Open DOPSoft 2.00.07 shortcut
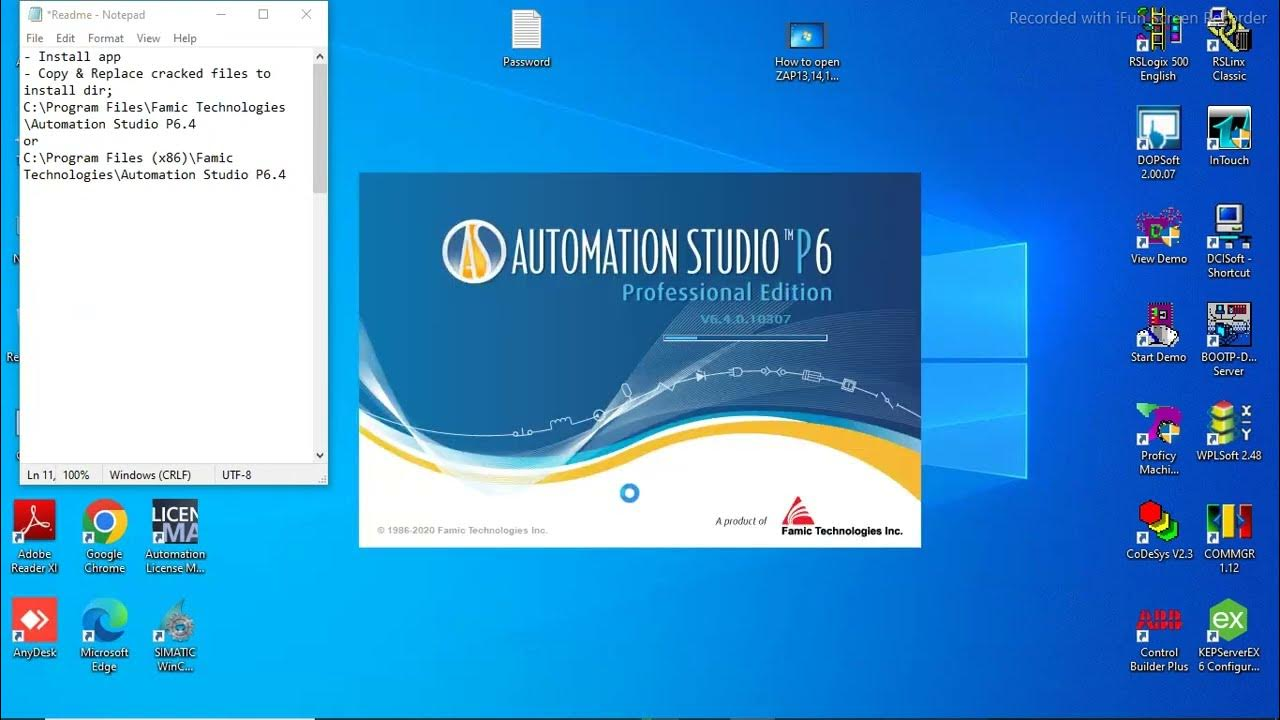Image resolution: width=1280 pixels, height=720 pixels. click(1158, 143)
